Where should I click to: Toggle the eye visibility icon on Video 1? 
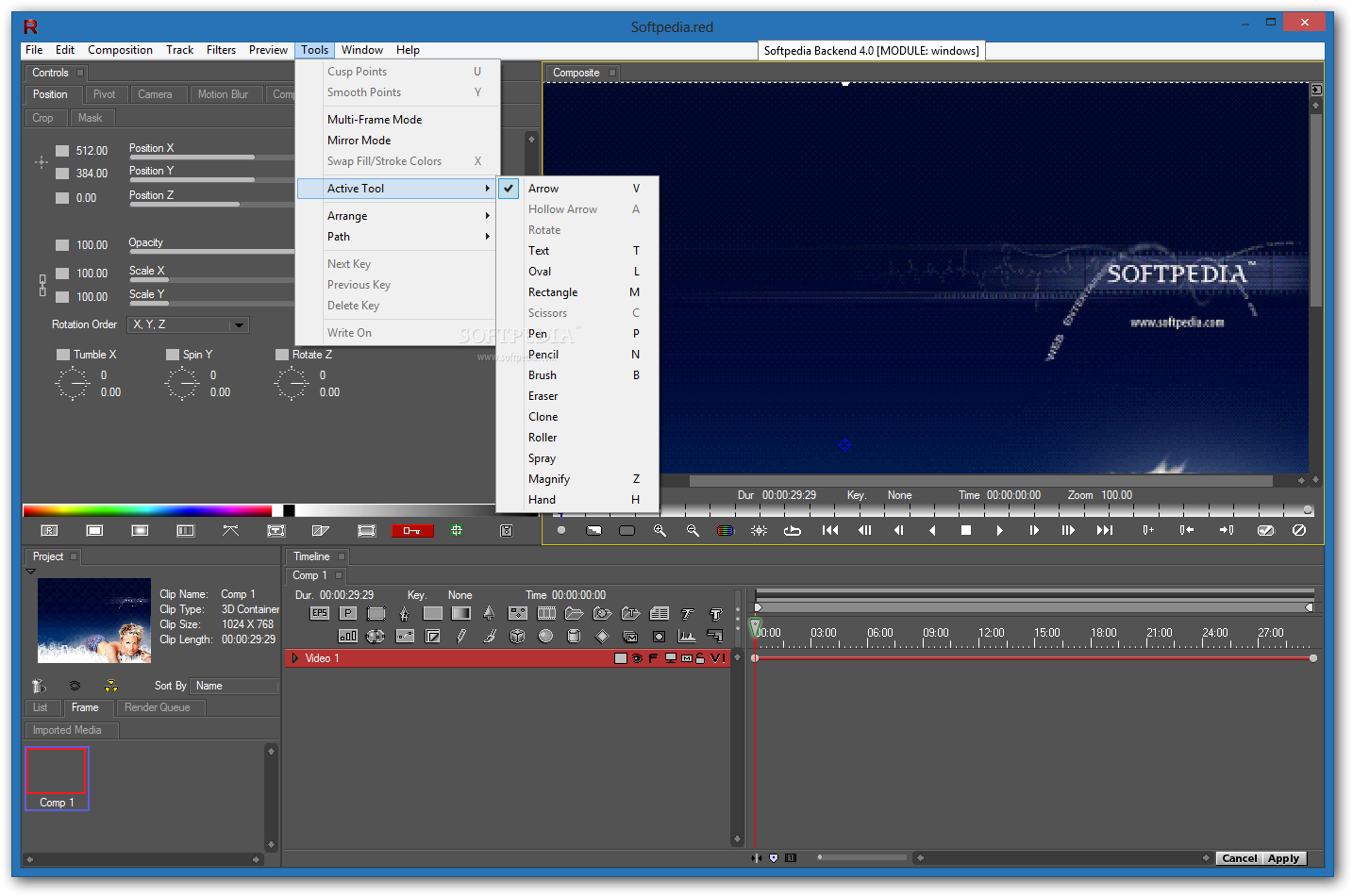click(637, 658)
